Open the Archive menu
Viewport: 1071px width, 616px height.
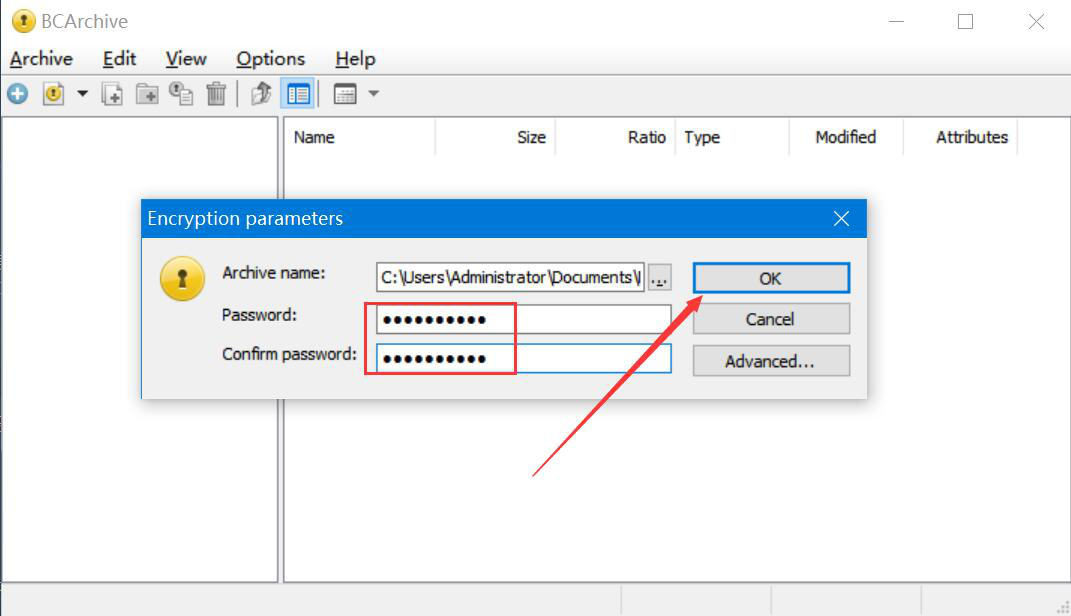pyautogui.click(x=41, y=59)
